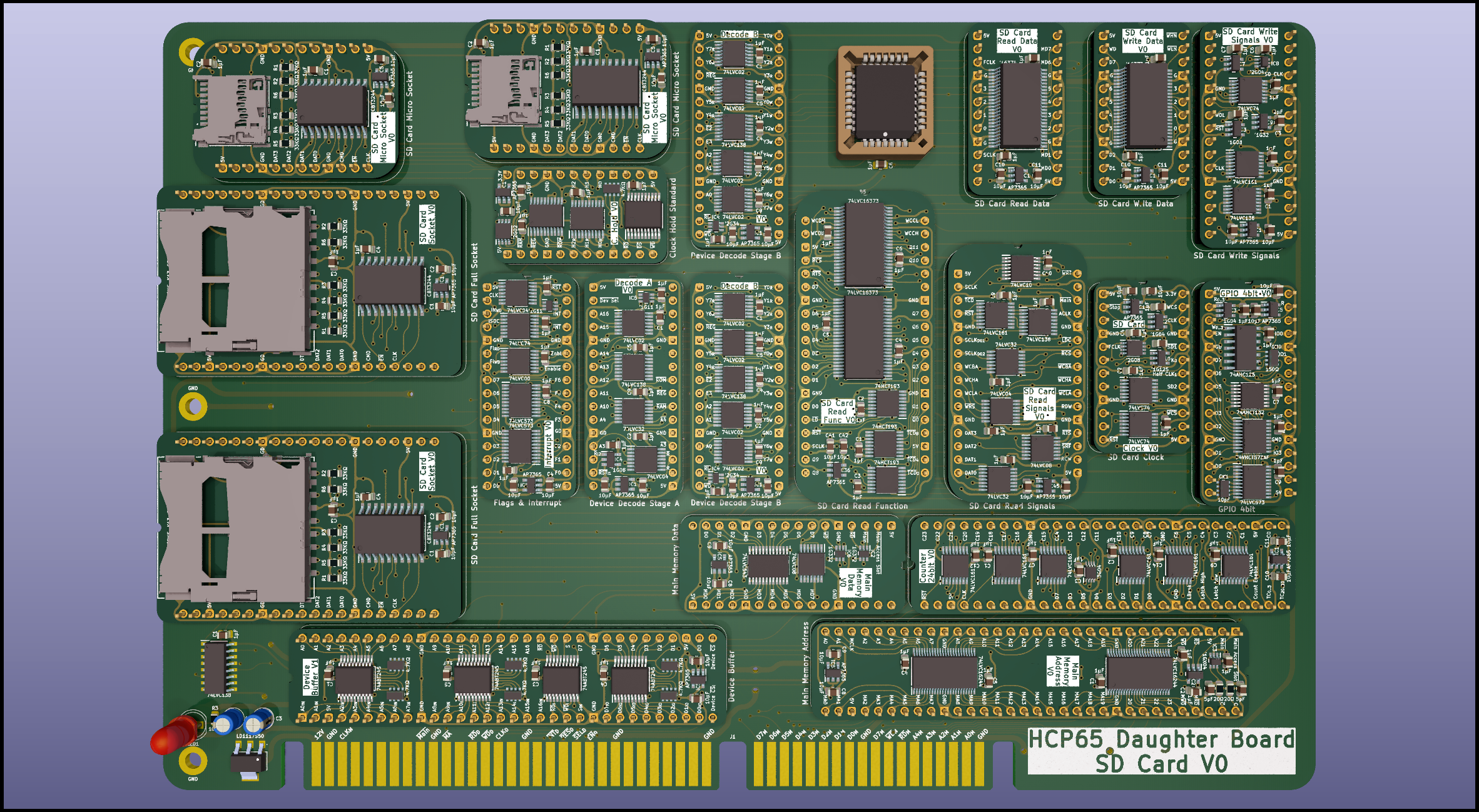
Task: Click the Main Memory Address V0 label
Action: tap(1062, 671)
